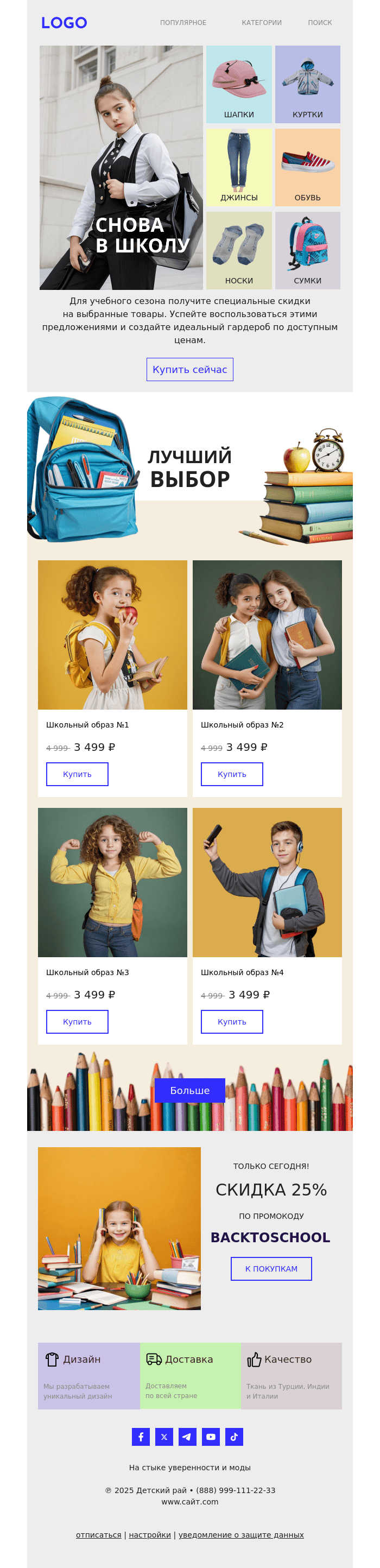The image size is (380, 1568).
Task: Select the ПОИСК menu item
Action: [320, 22]
